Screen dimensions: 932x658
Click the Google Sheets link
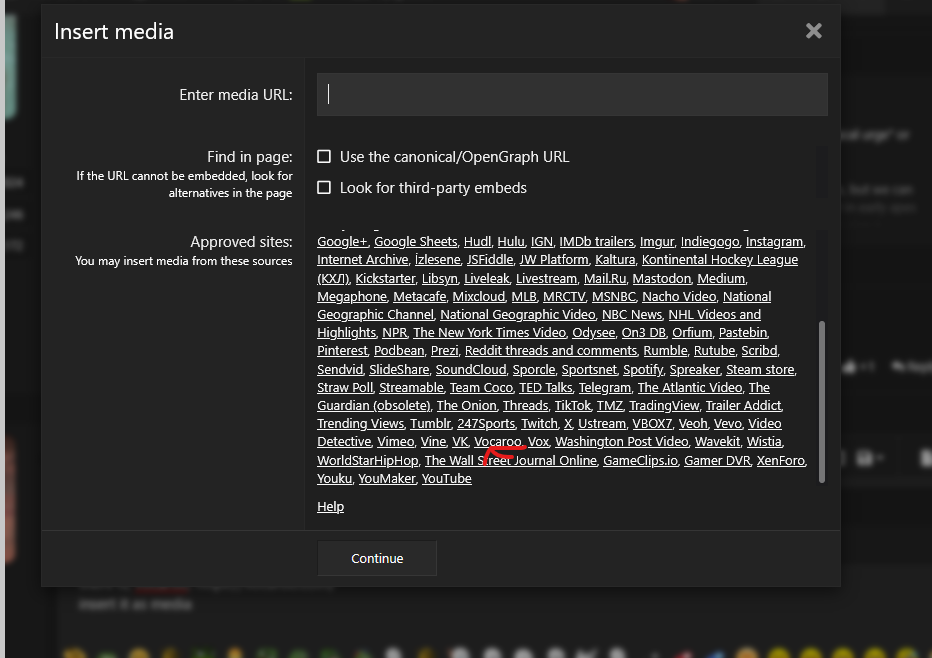415,241
